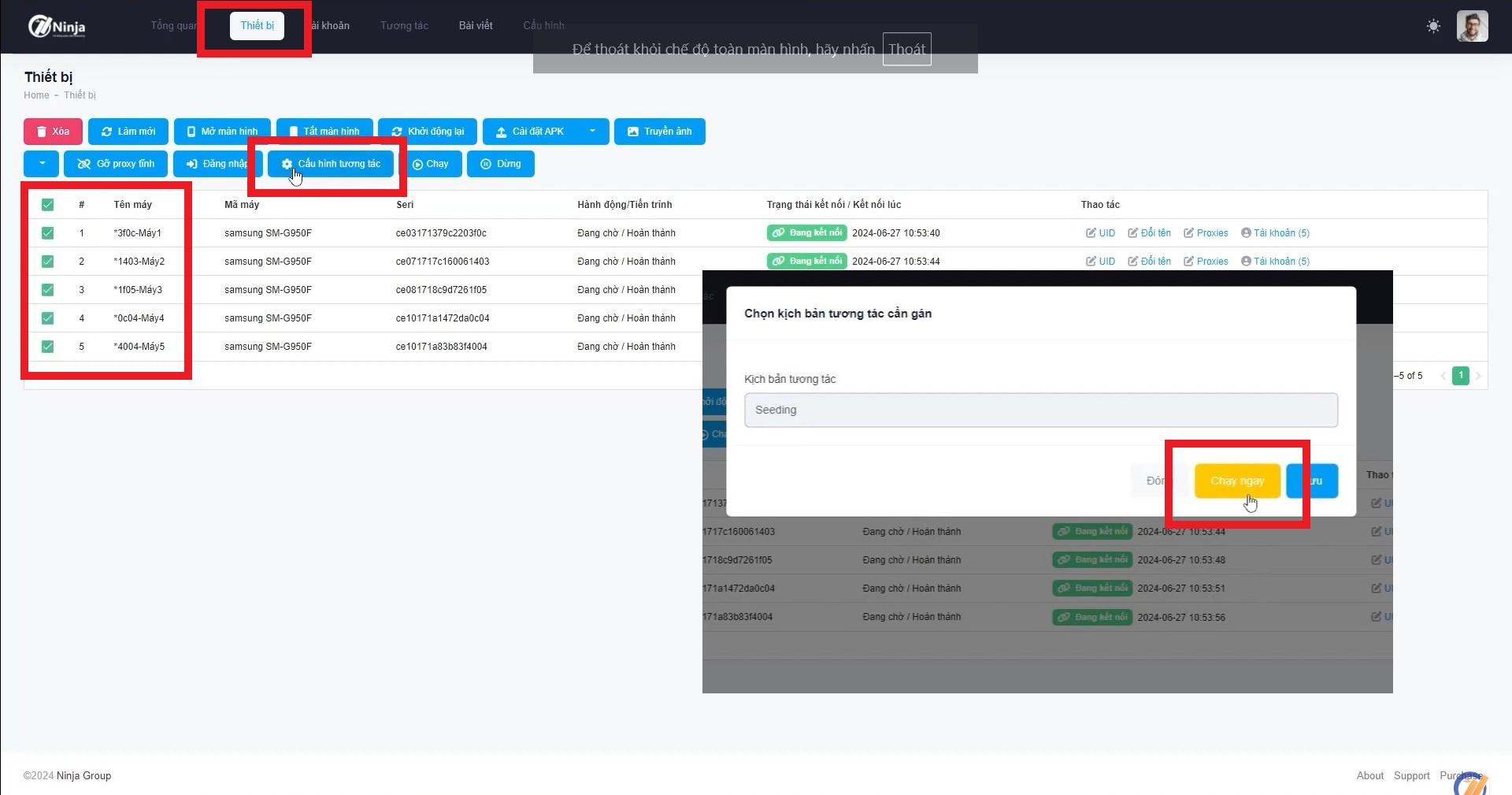
Task: Click the next page chevron
Action: (x=1478, y=376)
